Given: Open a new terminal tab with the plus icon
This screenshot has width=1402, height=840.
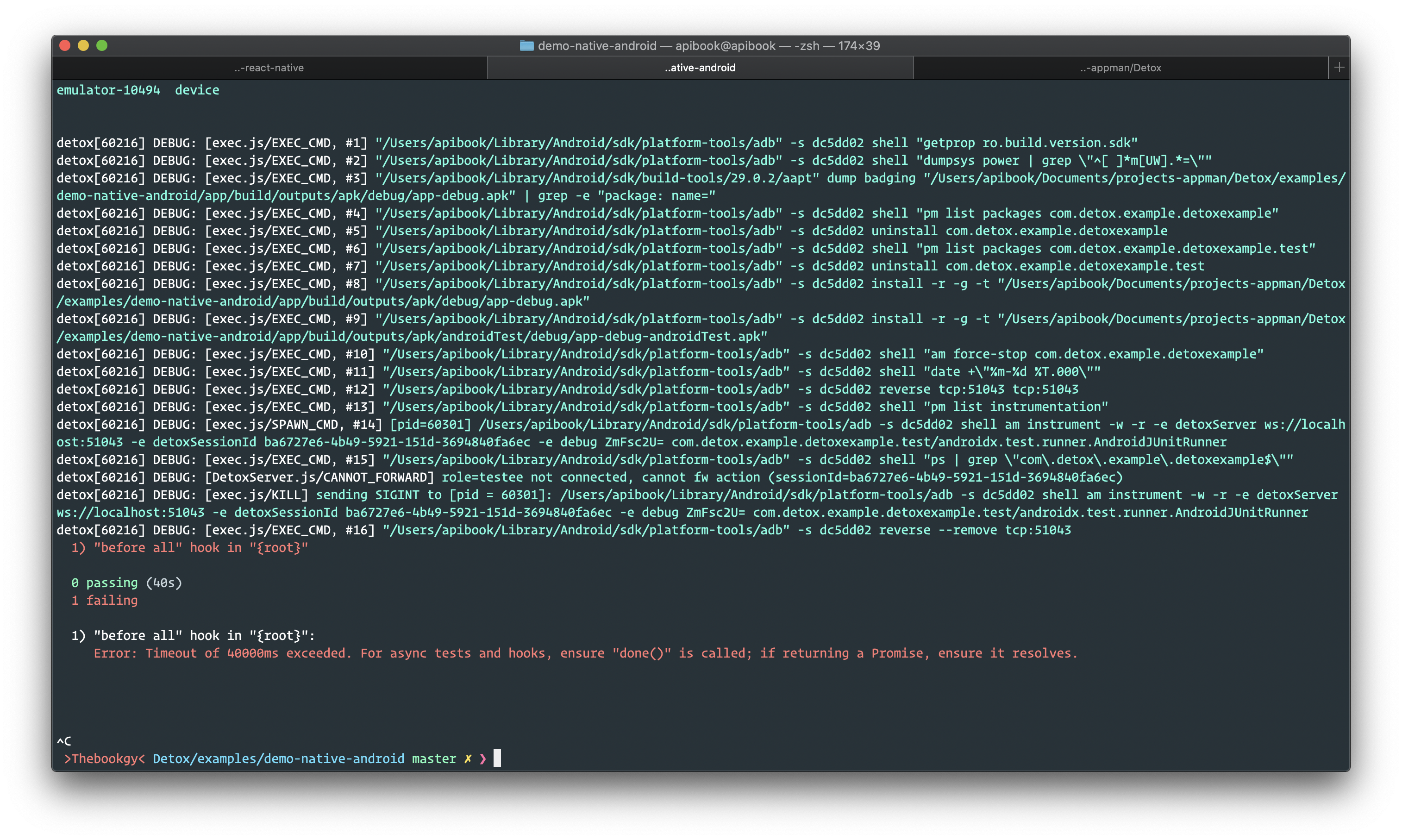Looking at the screenshot, I should point(1339,67).
